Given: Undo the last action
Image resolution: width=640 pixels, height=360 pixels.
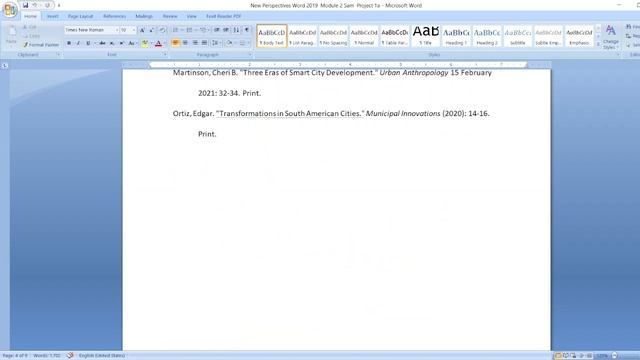Looking at the screenshot, I should [35, 5].
